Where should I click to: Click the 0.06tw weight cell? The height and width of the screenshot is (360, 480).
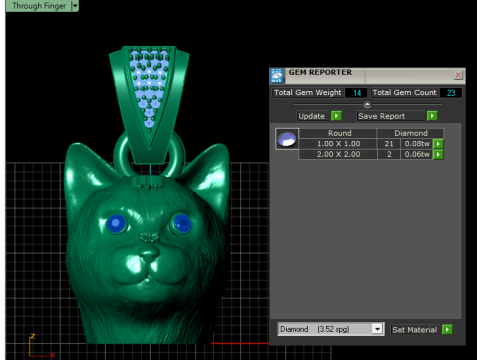click(417, 154)
